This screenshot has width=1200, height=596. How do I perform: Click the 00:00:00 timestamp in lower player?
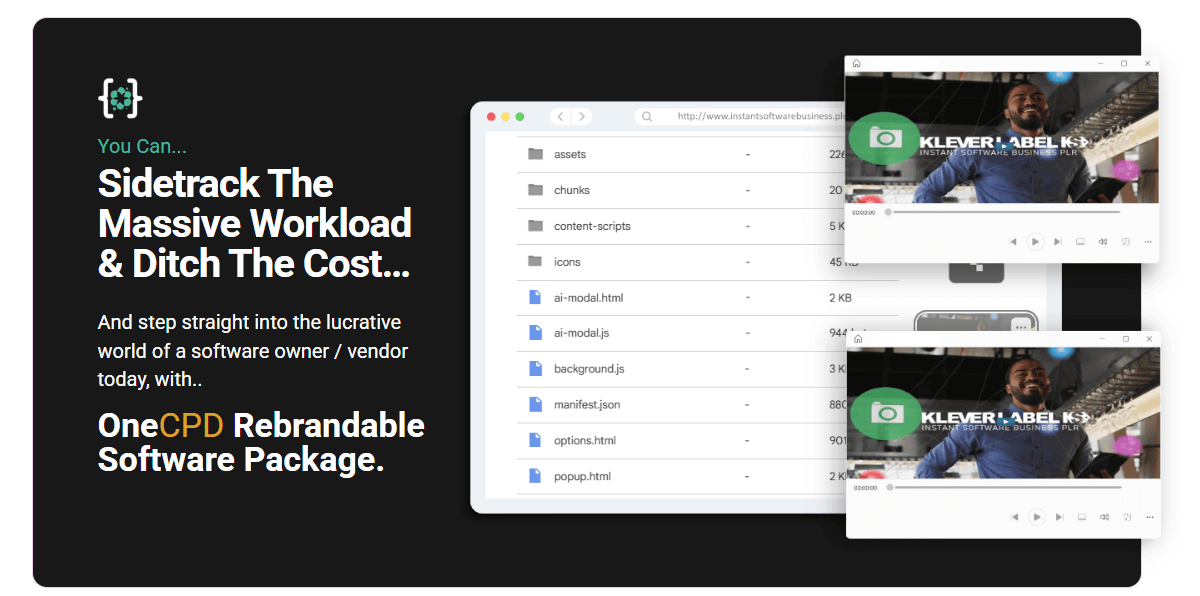tap(865, 488)
